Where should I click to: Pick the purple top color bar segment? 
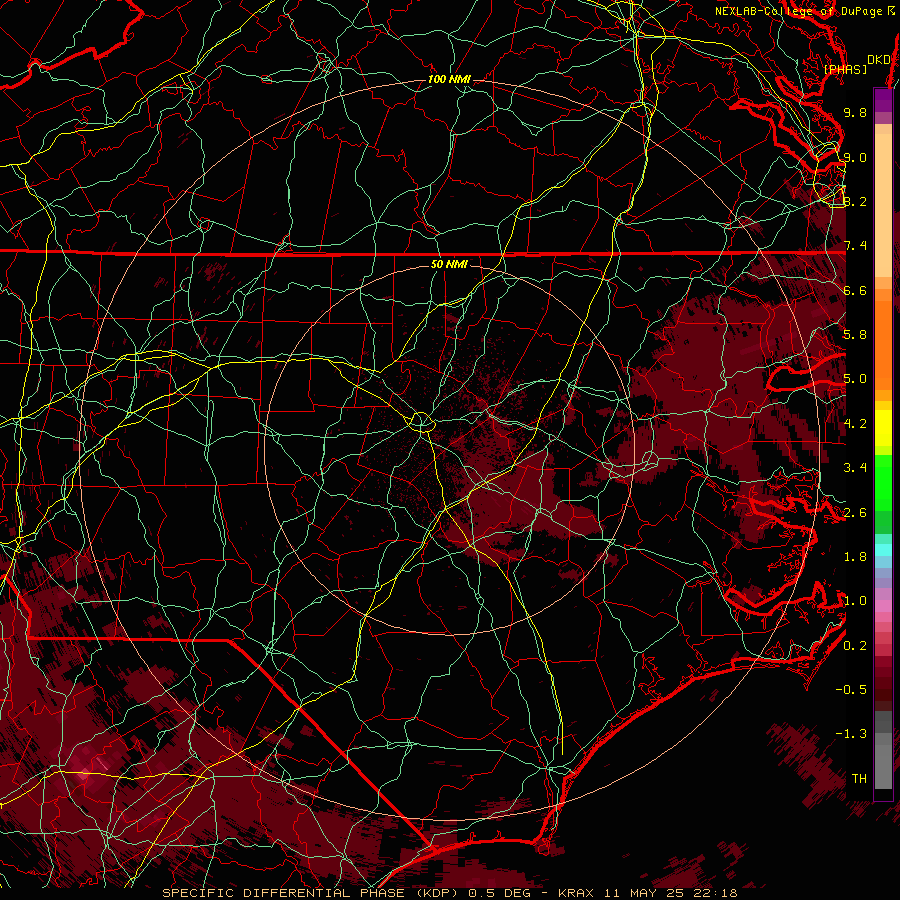(883, 100)
